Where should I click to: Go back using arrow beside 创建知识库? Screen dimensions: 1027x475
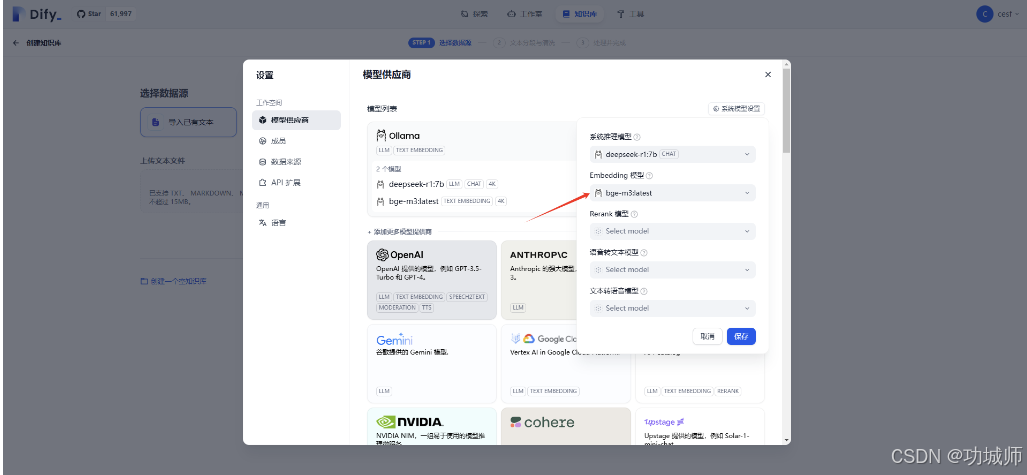16,43
